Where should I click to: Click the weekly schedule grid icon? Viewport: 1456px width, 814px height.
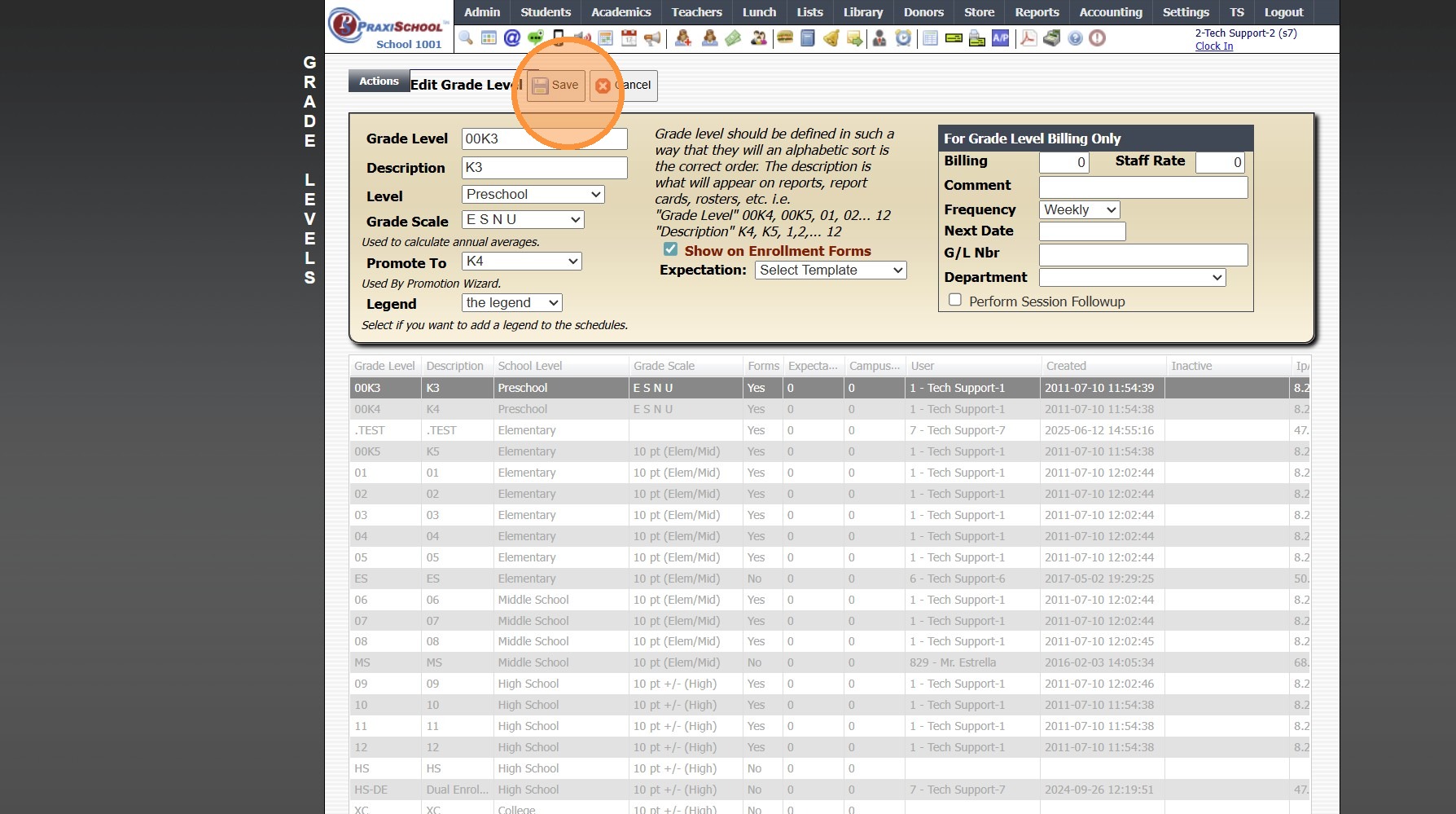click(605, 38)
